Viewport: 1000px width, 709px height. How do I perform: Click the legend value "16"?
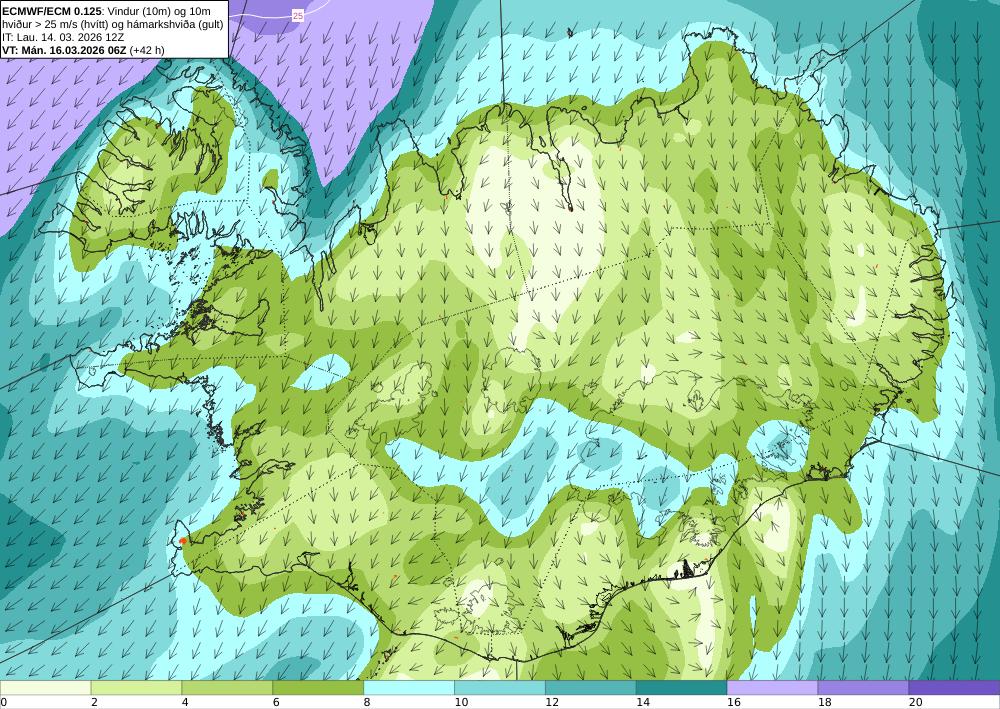(733, 702)
